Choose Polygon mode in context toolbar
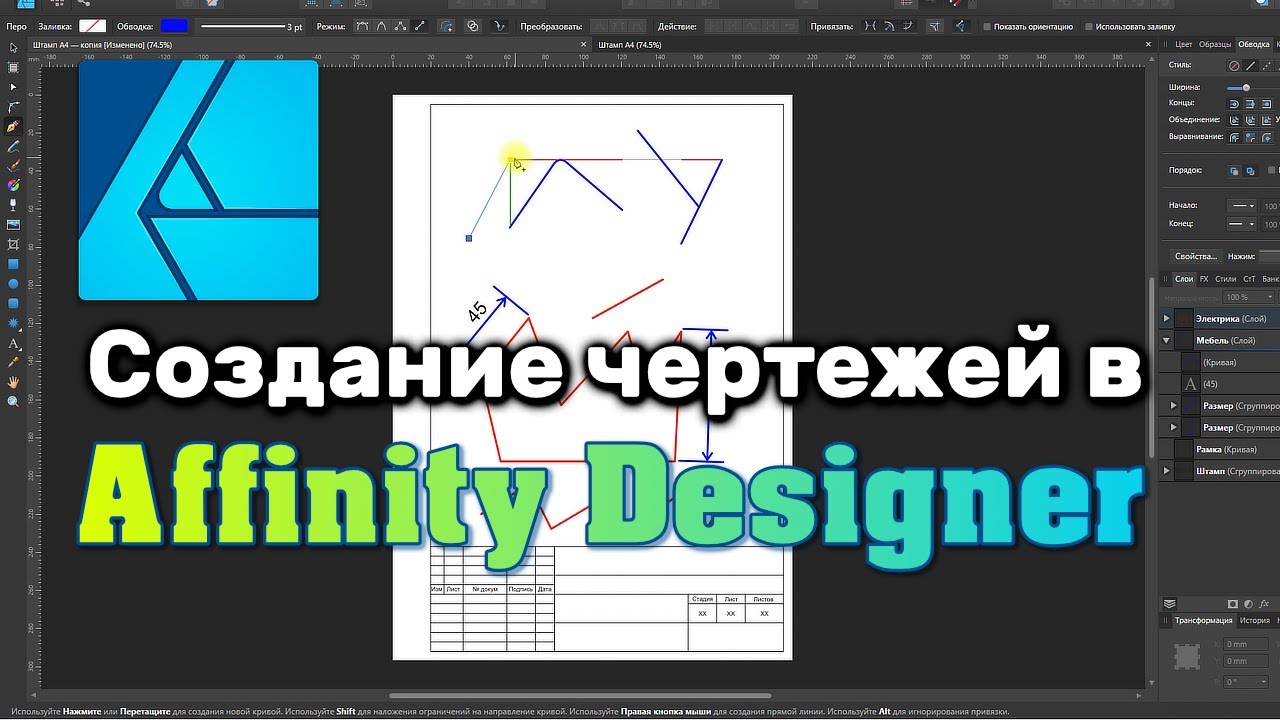This screenshot has width=1280, height=720. point(399,26)
